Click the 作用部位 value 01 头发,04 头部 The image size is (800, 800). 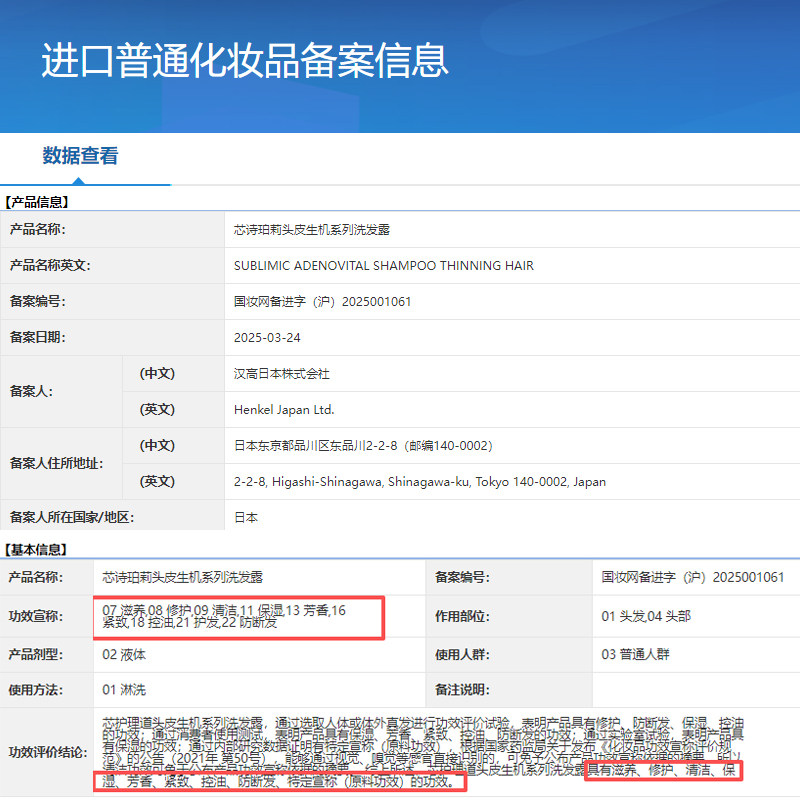(646, 616)
